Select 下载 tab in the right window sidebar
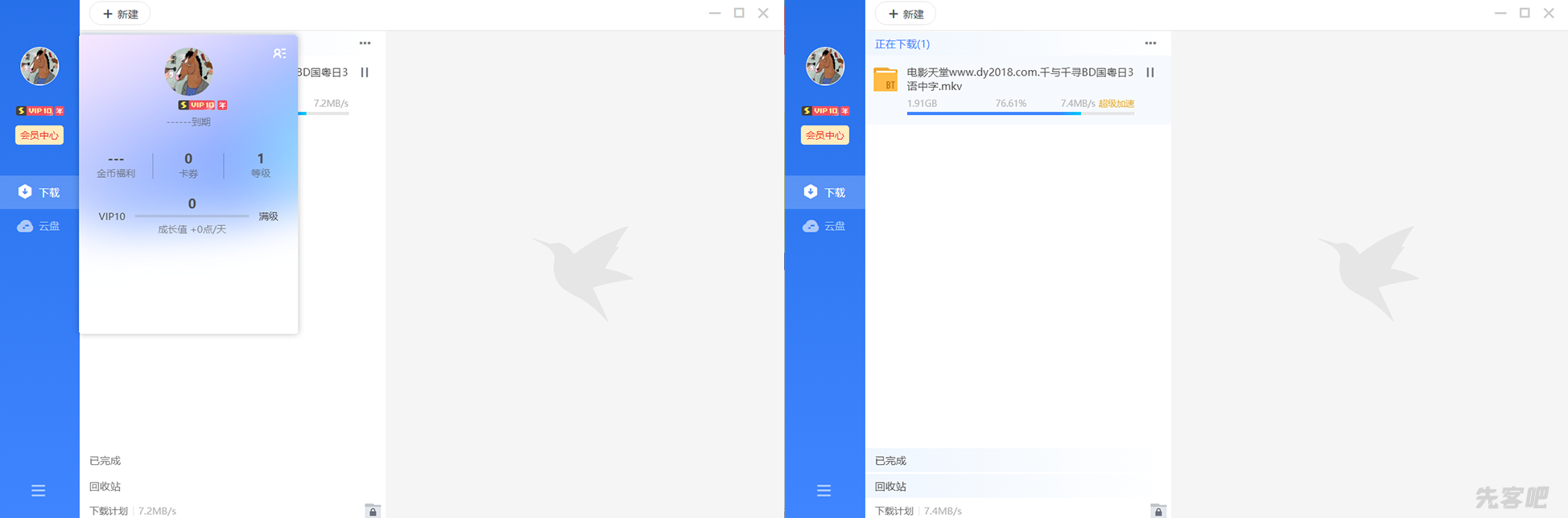The height and width of the screenshot is (518, 1568). (825, 192)
